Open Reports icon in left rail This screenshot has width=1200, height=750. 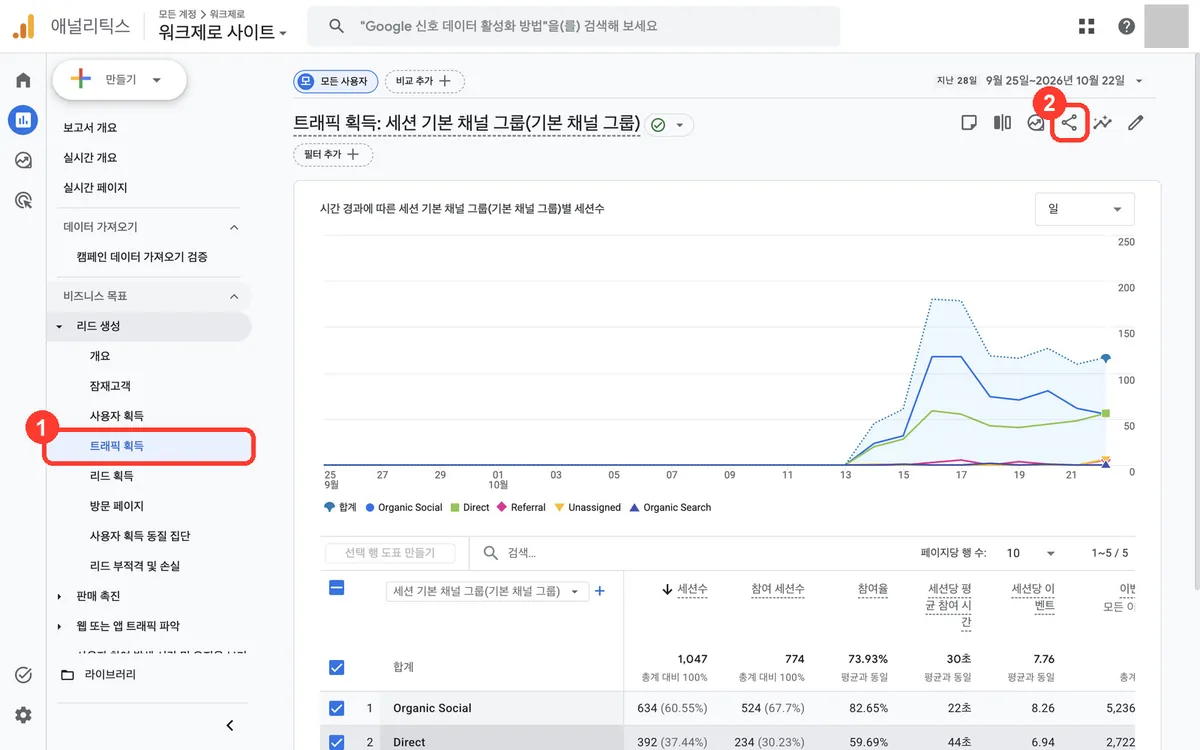pos(23,120)
